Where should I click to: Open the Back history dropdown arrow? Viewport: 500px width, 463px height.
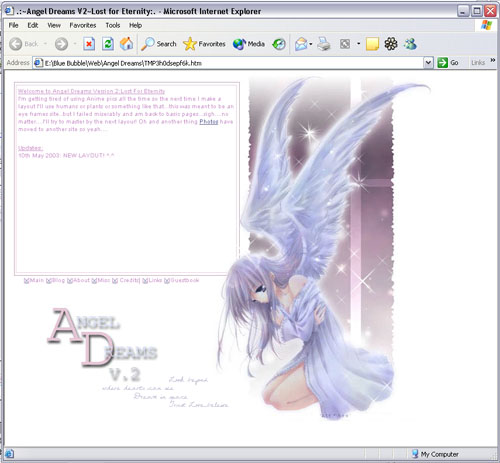[46, 44]
